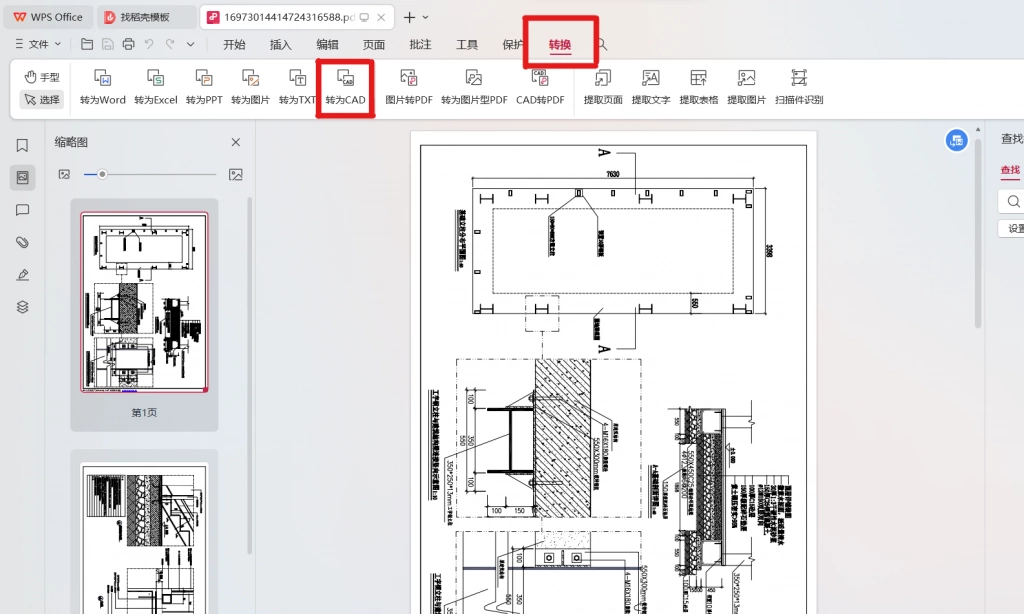Toggle the thumbnail panel sidebar icon

tap(22, 178)
